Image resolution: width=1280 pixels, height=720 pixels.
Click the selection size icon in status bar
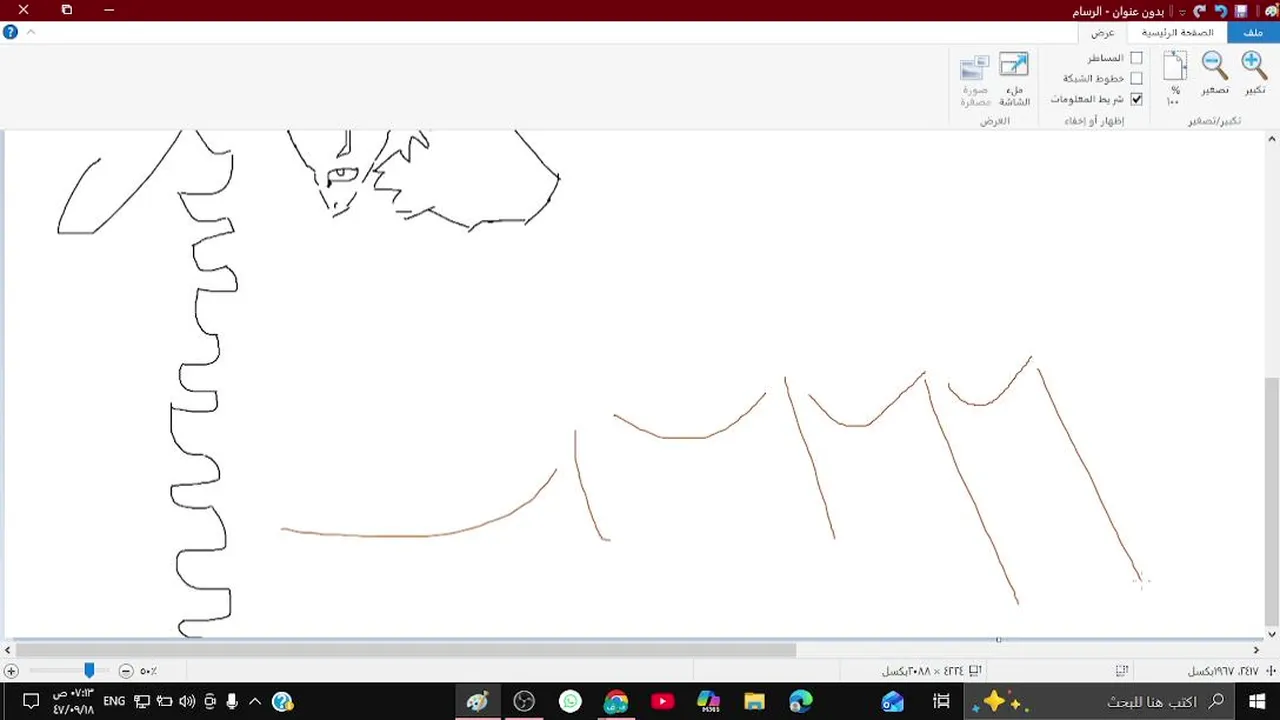tap(1122, 671)
